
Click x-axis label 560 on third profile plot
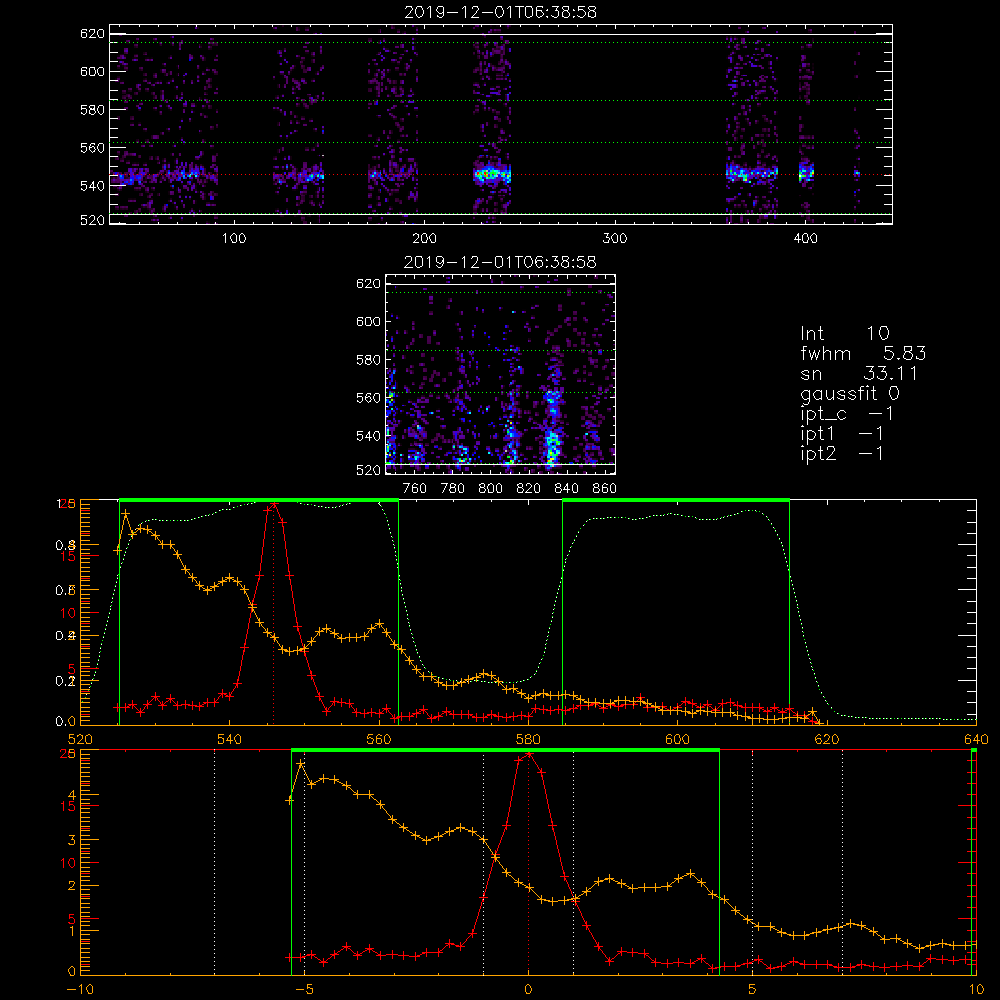(x=379, y=740)
